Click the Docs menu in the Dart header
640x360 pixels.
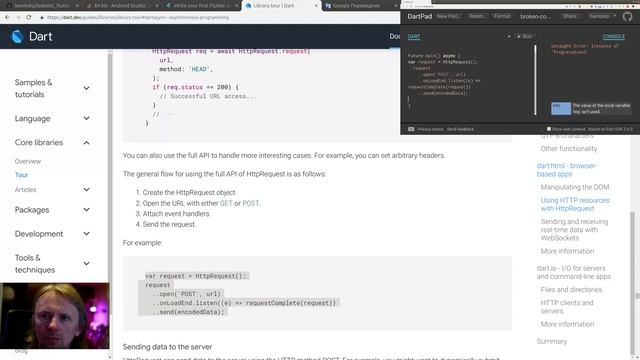[395, 36]
